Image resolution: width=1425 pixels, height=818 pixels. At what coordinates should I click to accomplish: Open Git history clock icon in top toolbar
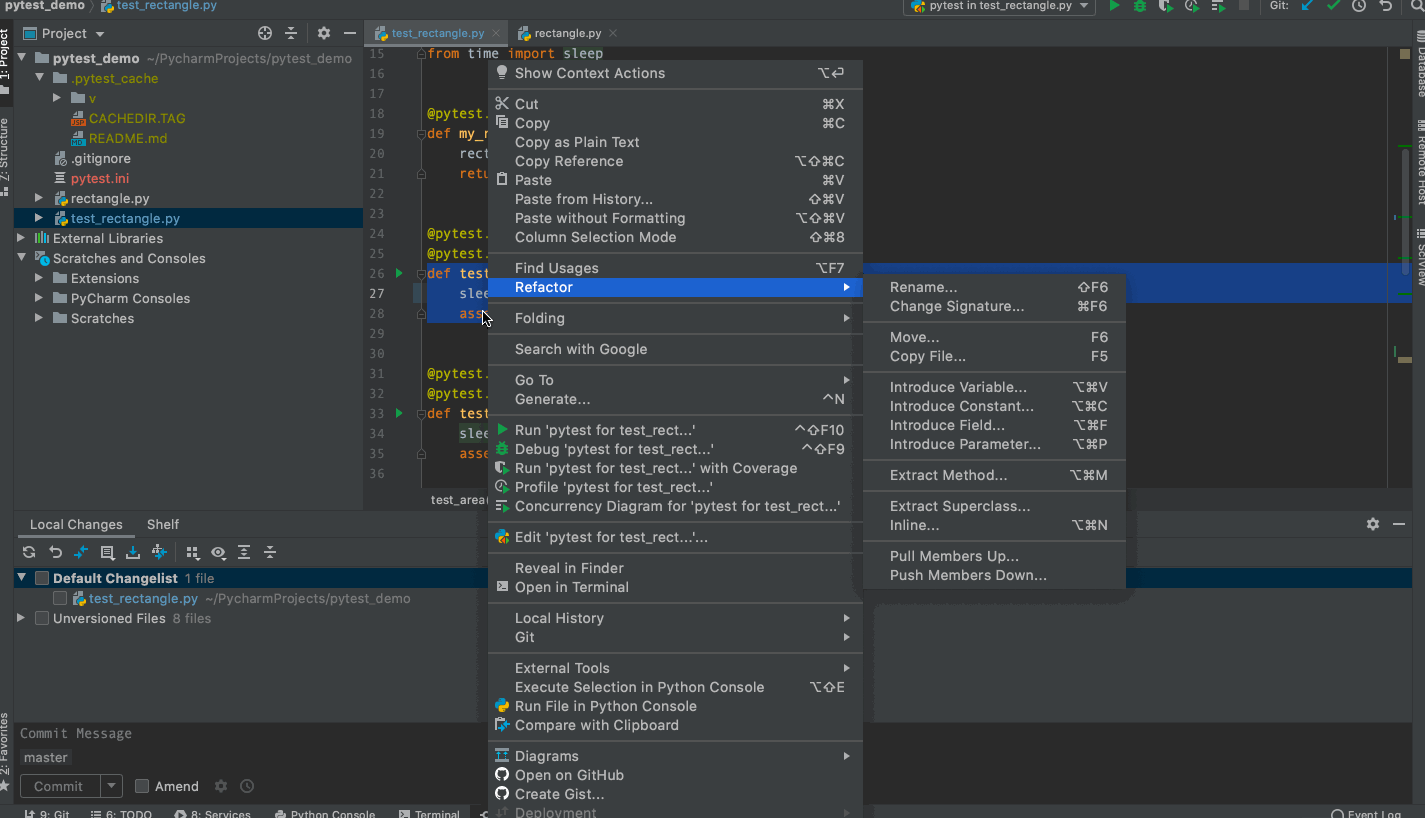tap(1359, 6)
